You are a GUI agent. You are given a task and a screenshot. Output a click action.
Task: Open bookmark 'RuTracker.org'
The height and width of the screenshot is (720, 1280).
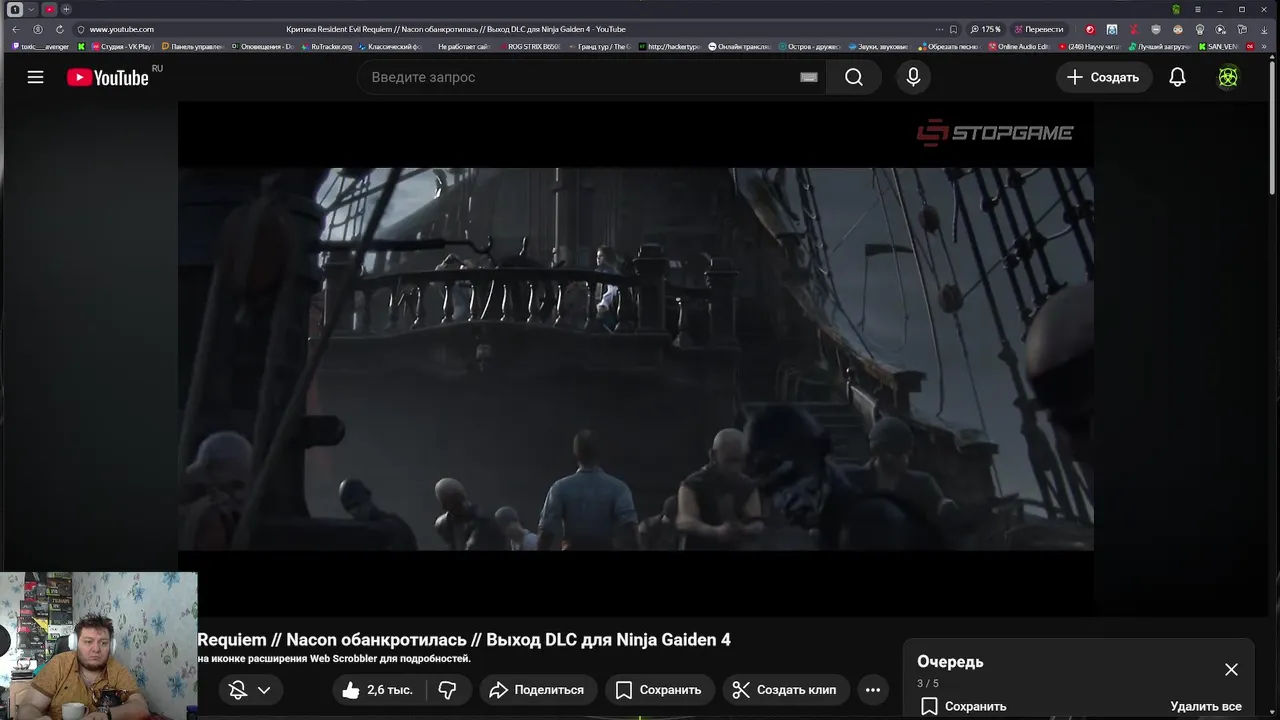325,47
